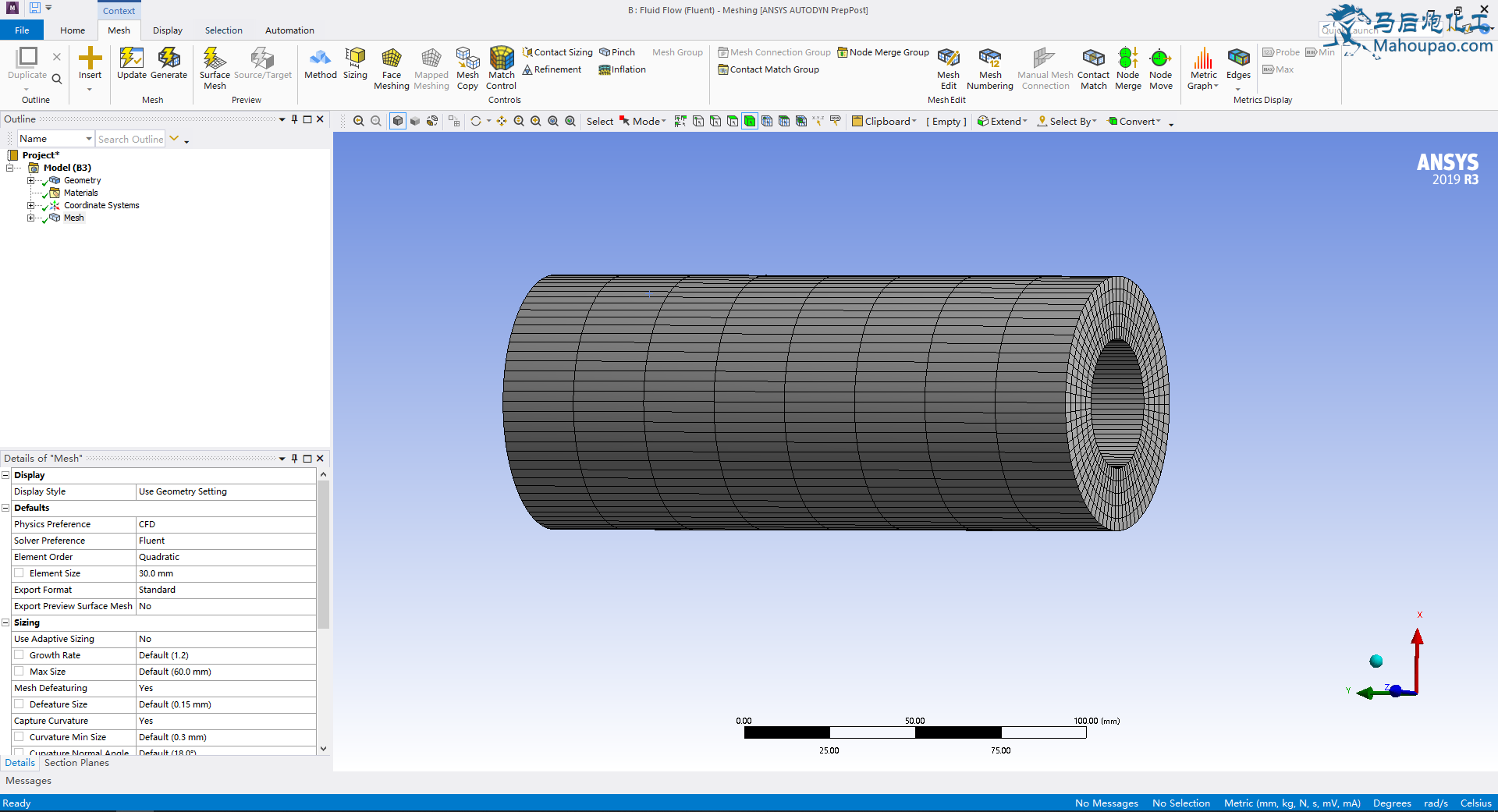Click the Metric units status bar entry
Image resolution: width=1498 pixels, height=812 pixels.
click(x=1292, y=803)
